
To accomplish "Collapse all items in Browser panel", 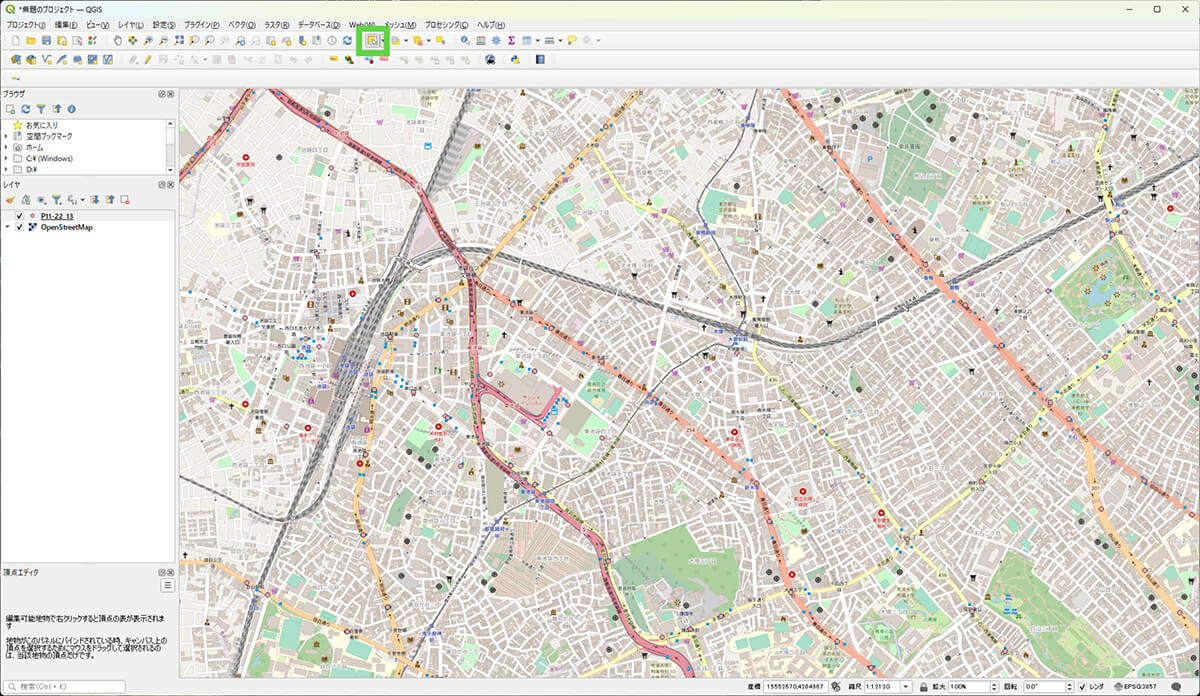I will point(57,109).
